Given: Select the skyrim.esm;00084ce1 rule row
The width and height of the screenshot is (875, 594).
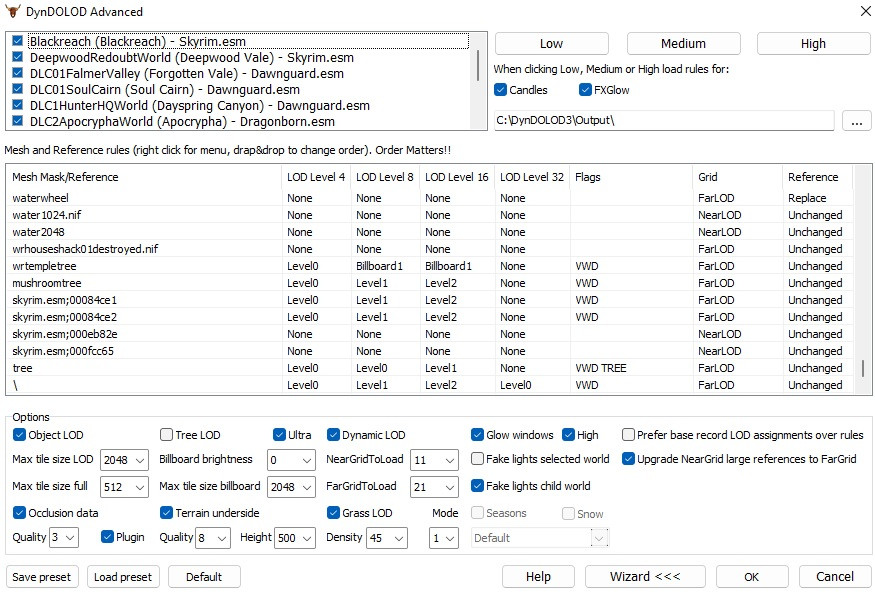Looking at the screenshot, I should [x=430, y=300].
